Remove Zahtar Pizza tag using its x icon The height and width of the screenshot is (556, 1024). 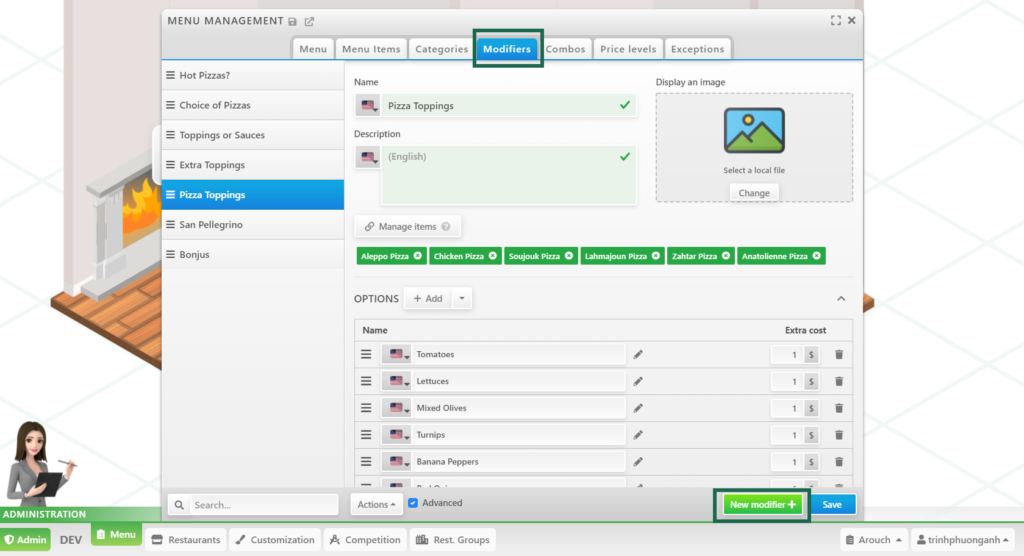[726, 256]
